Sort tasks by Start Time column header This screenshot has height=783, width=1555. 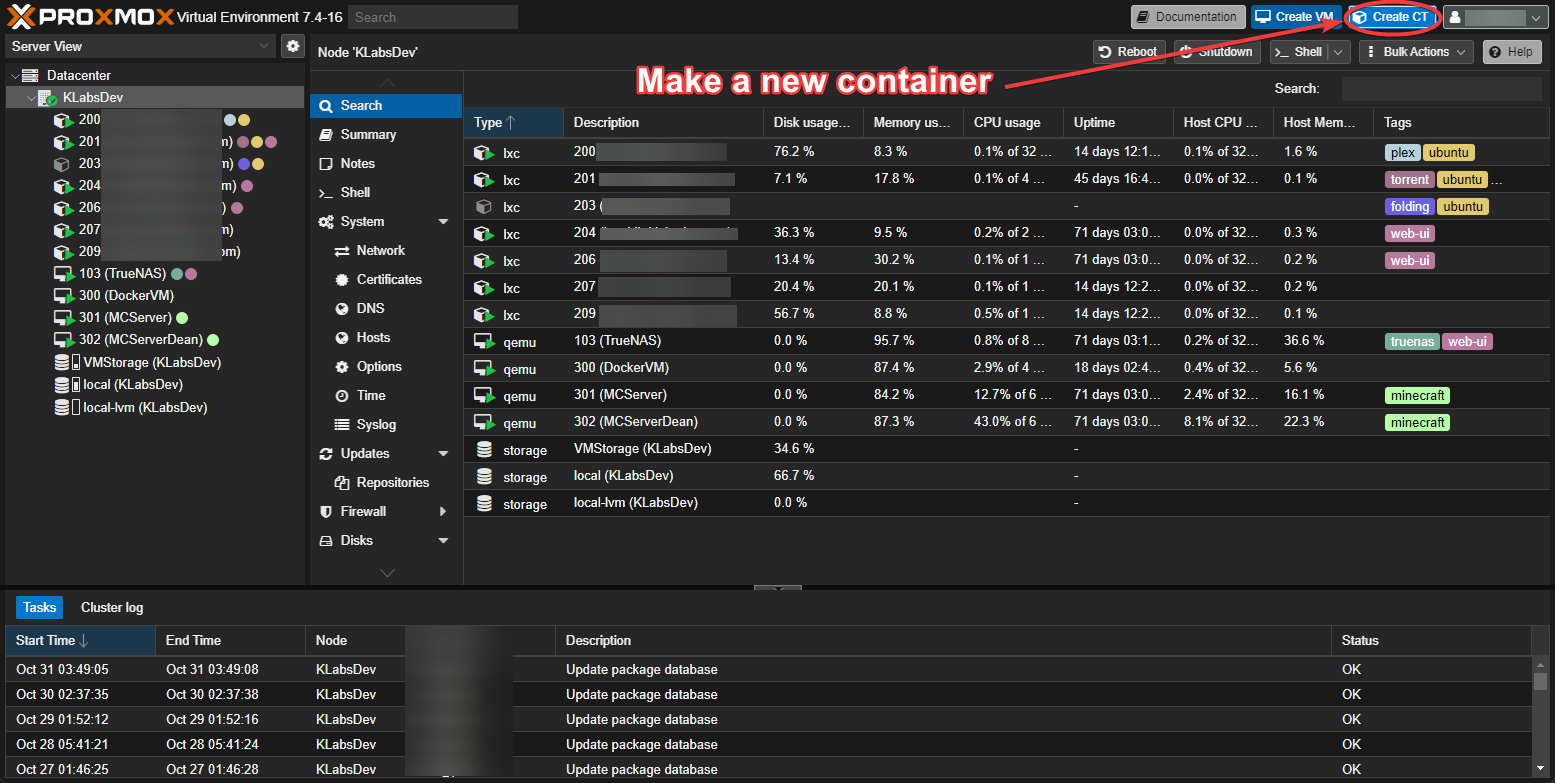pyautogui.click(x=80, y=640)
